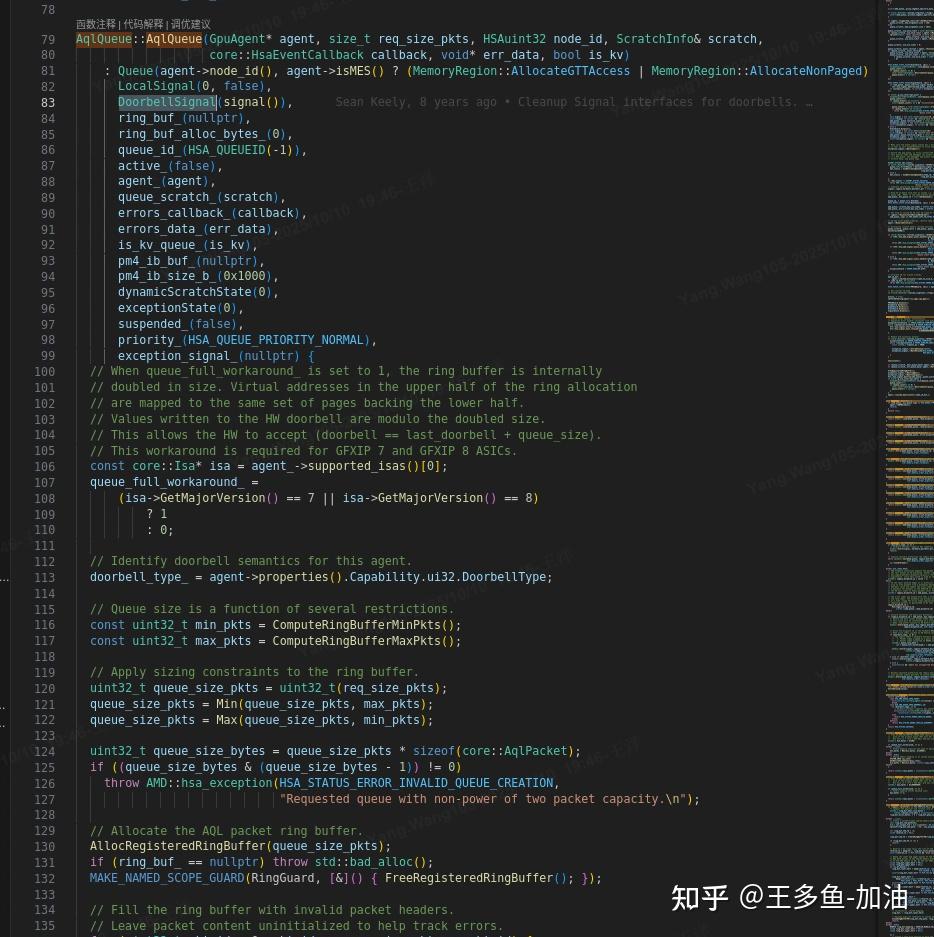Select line number 132 in the gutter

[x=44, y=878]
